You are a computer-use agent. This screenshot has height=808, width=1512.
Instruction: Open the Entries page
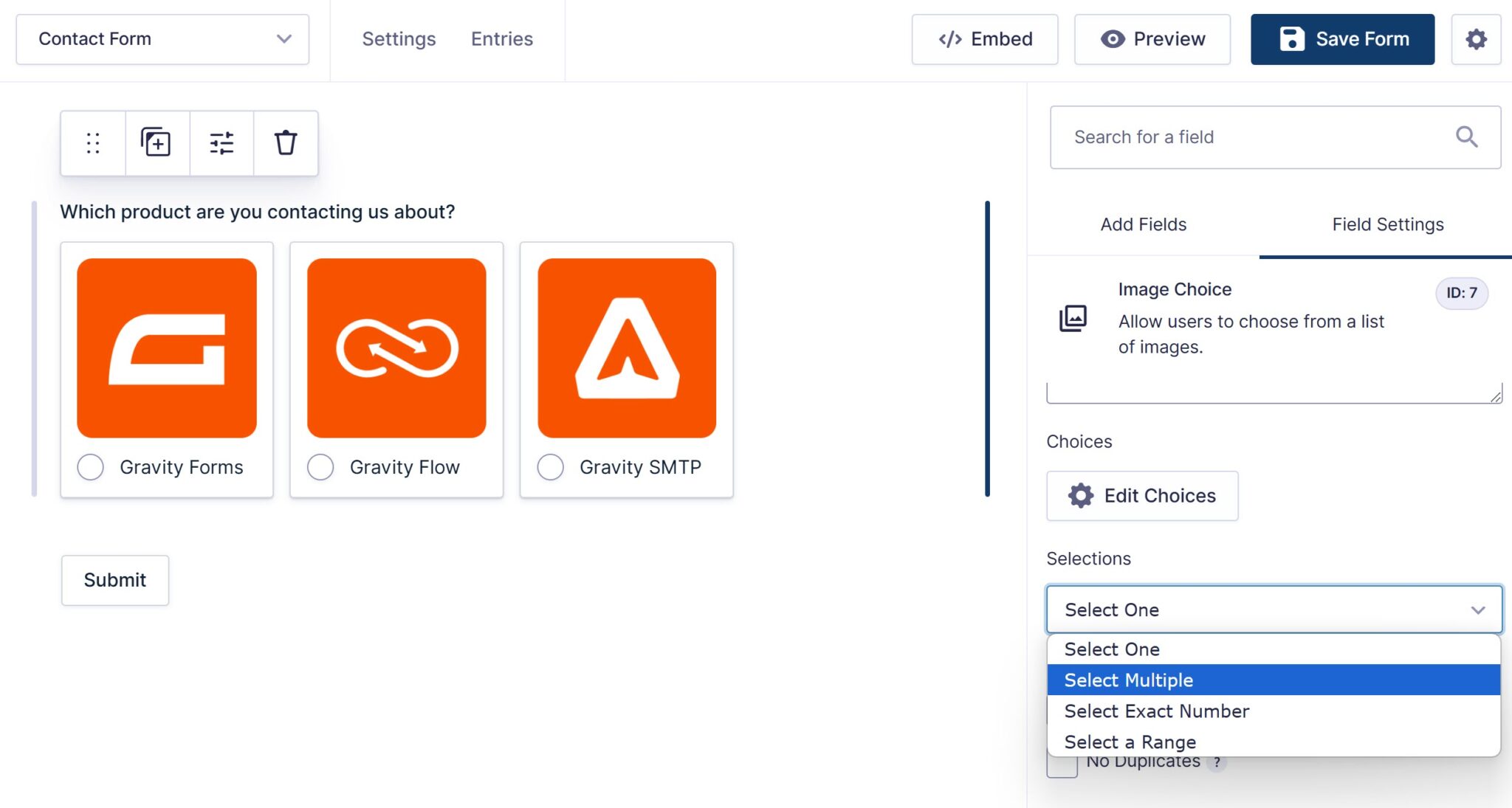click(x=501, y=39)
